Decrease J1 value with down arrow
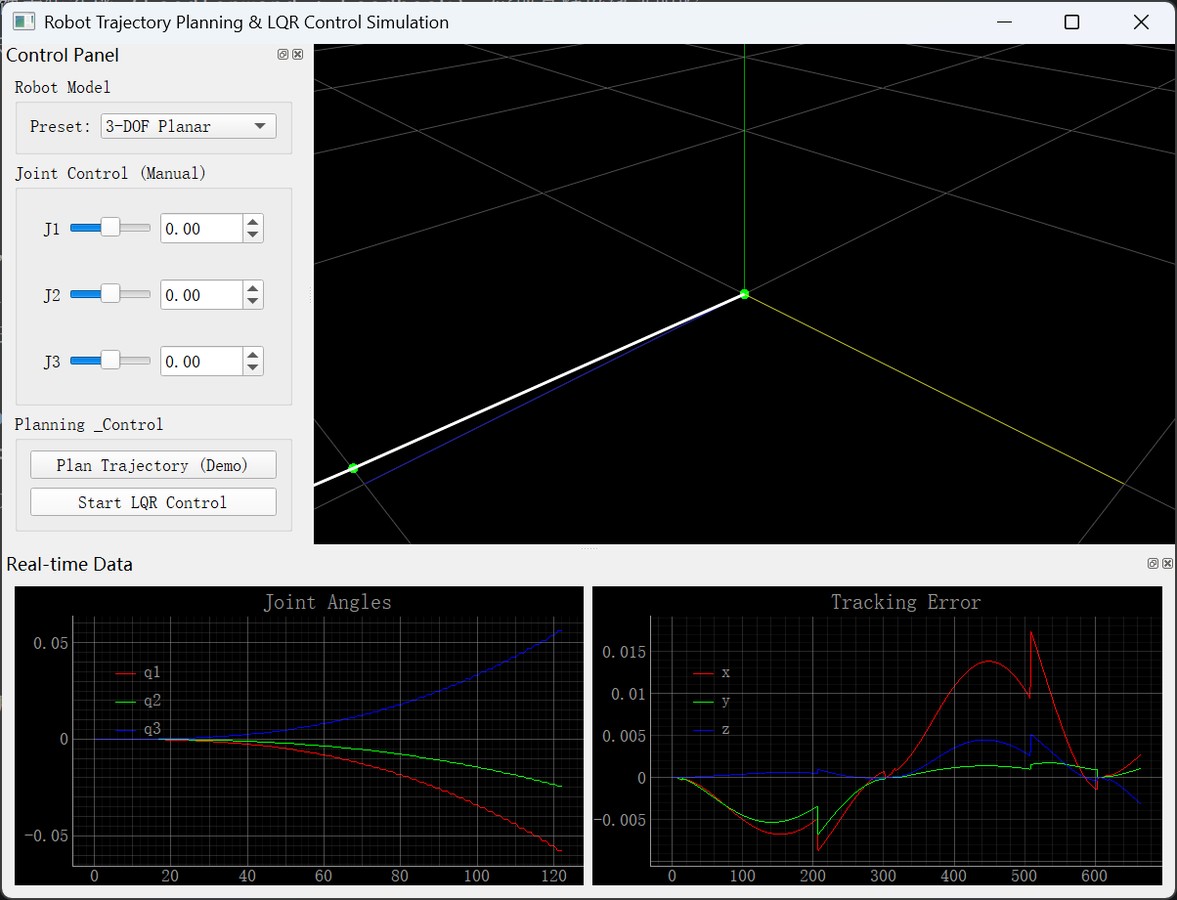Screen dimensions: 1177x900 click(253, 235)
